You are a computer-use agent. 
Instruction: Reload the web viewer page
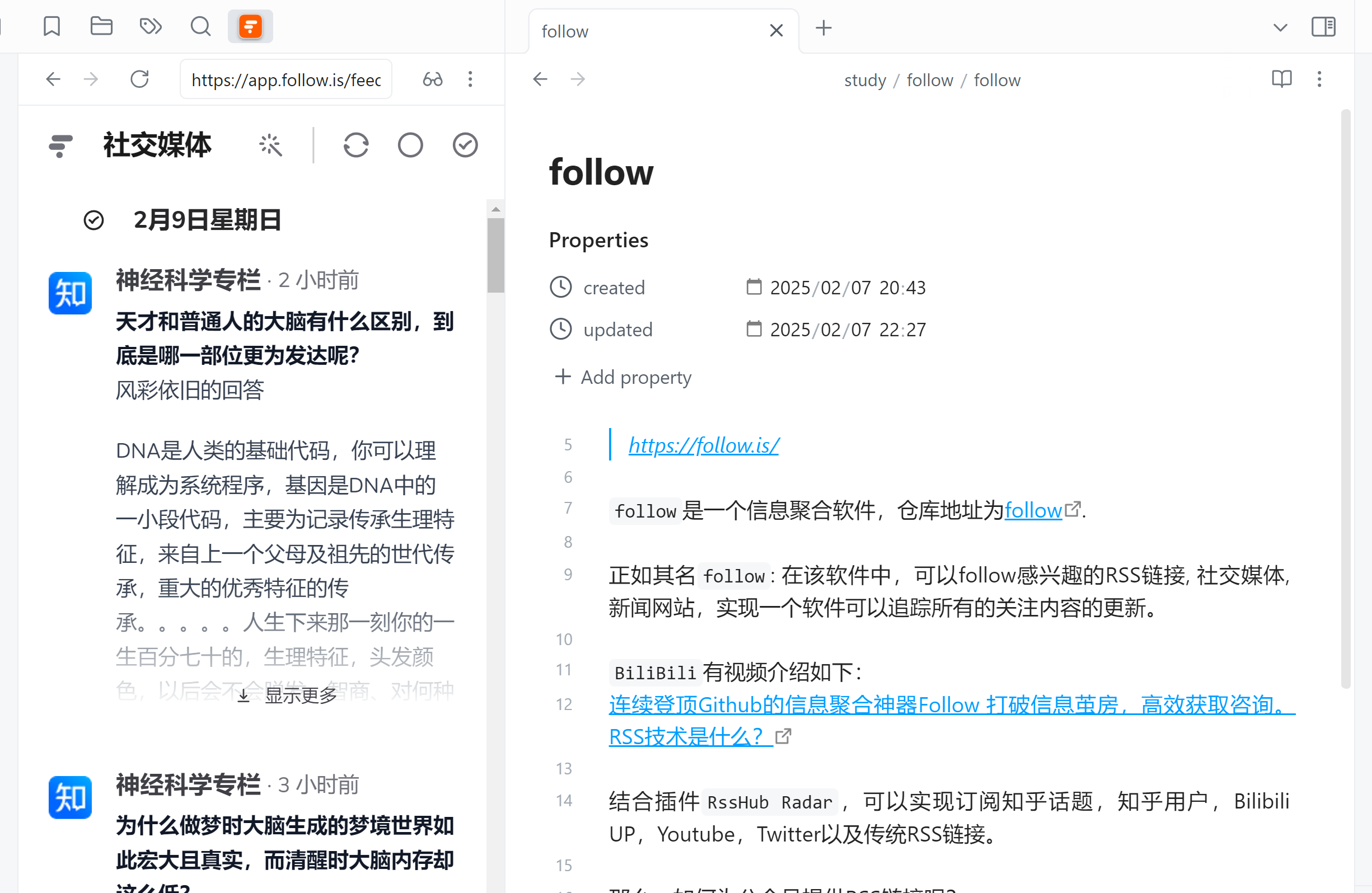tap(139, 79)
